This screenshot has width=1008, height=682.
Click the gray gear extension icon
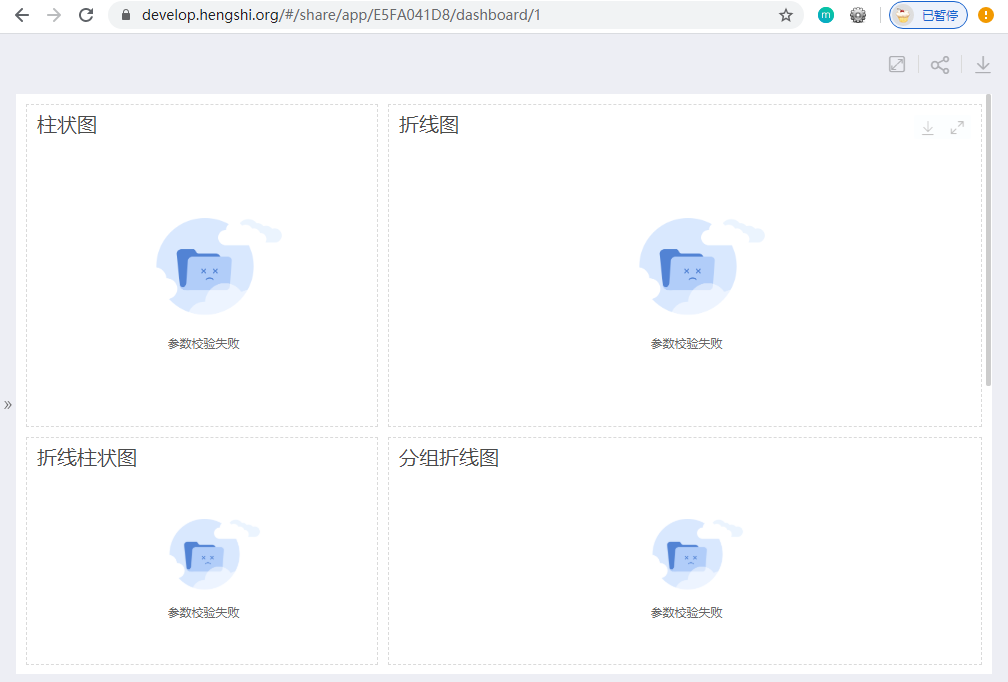[x=858, y=15]
